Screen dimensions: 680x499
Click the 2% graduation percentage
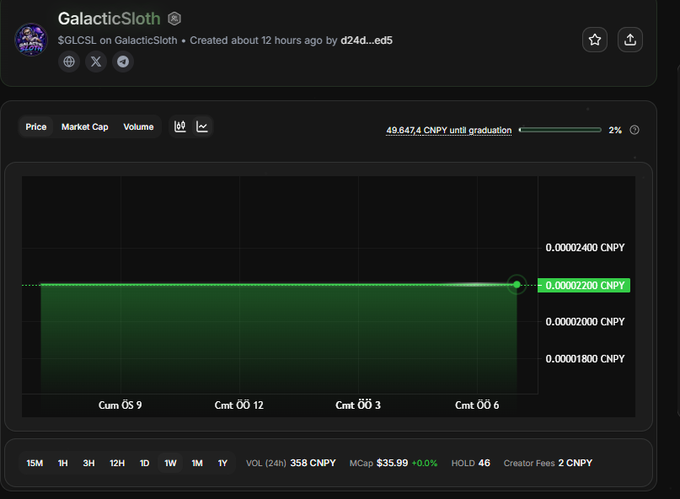click(615, 130)
